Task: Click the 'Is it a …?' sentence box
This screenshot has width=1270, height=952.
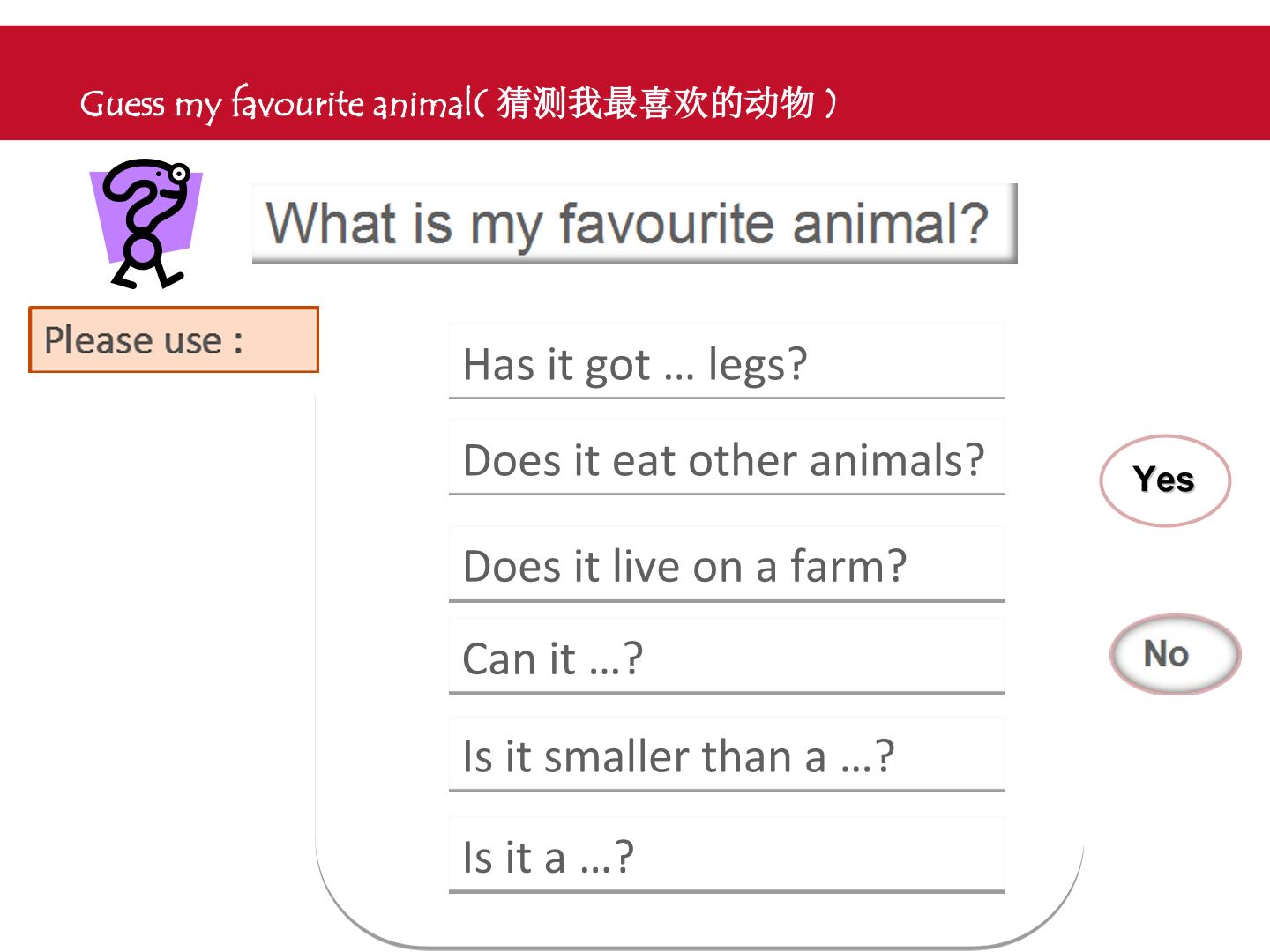Action: tap(727, 855)
